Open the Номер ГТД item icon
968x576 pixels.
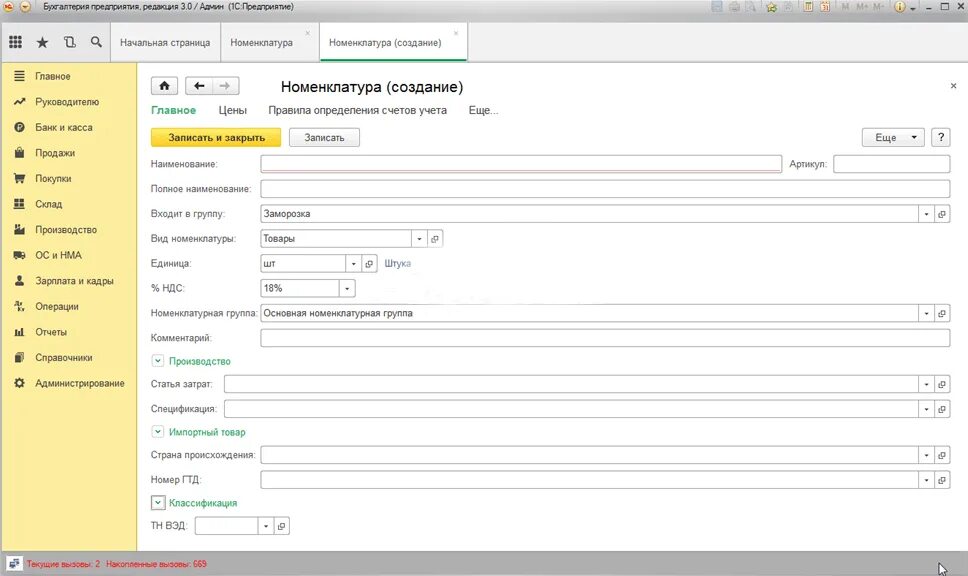(x=942, y=480)
